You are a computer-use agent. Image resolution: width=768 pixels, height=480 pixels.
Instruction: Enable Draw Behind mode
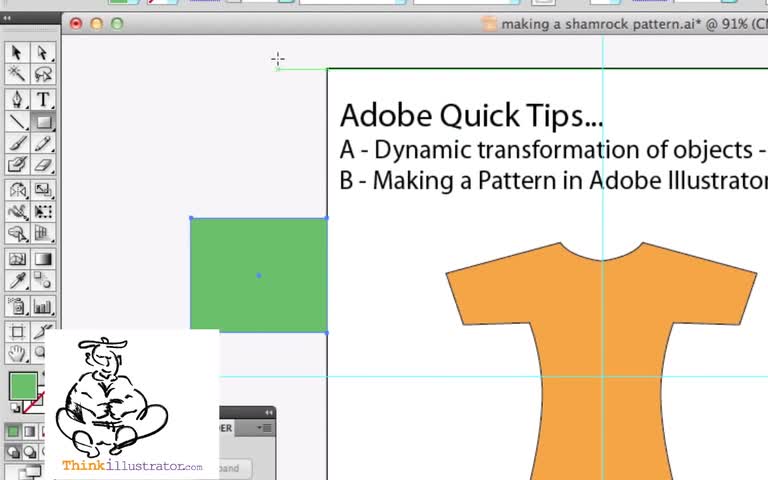point(29,452)
